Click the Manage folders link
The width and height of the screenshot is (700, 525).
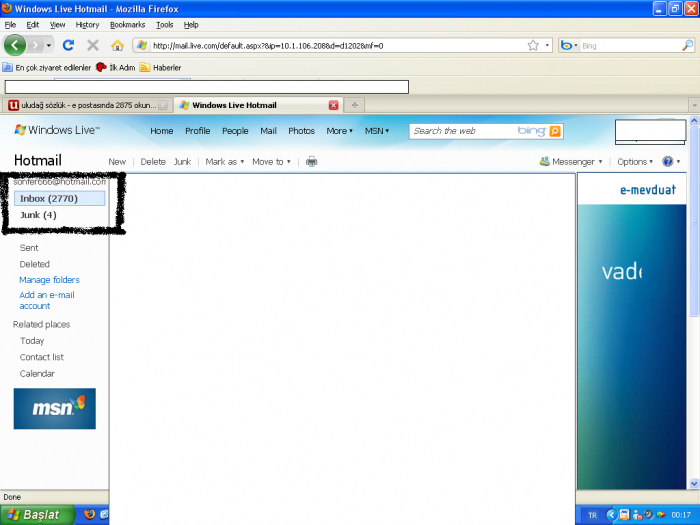[x=49, y=280]
